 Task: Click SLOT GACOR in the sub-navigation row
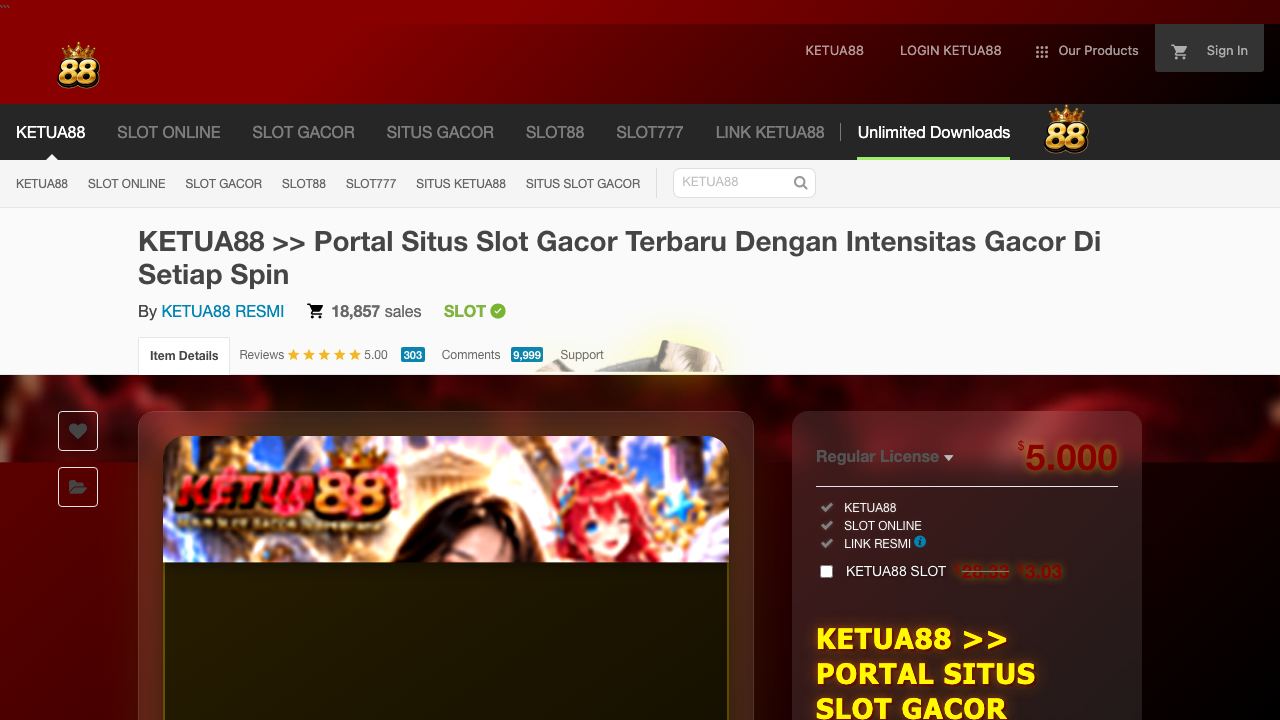pyautogui.click(x=224, y=184)
